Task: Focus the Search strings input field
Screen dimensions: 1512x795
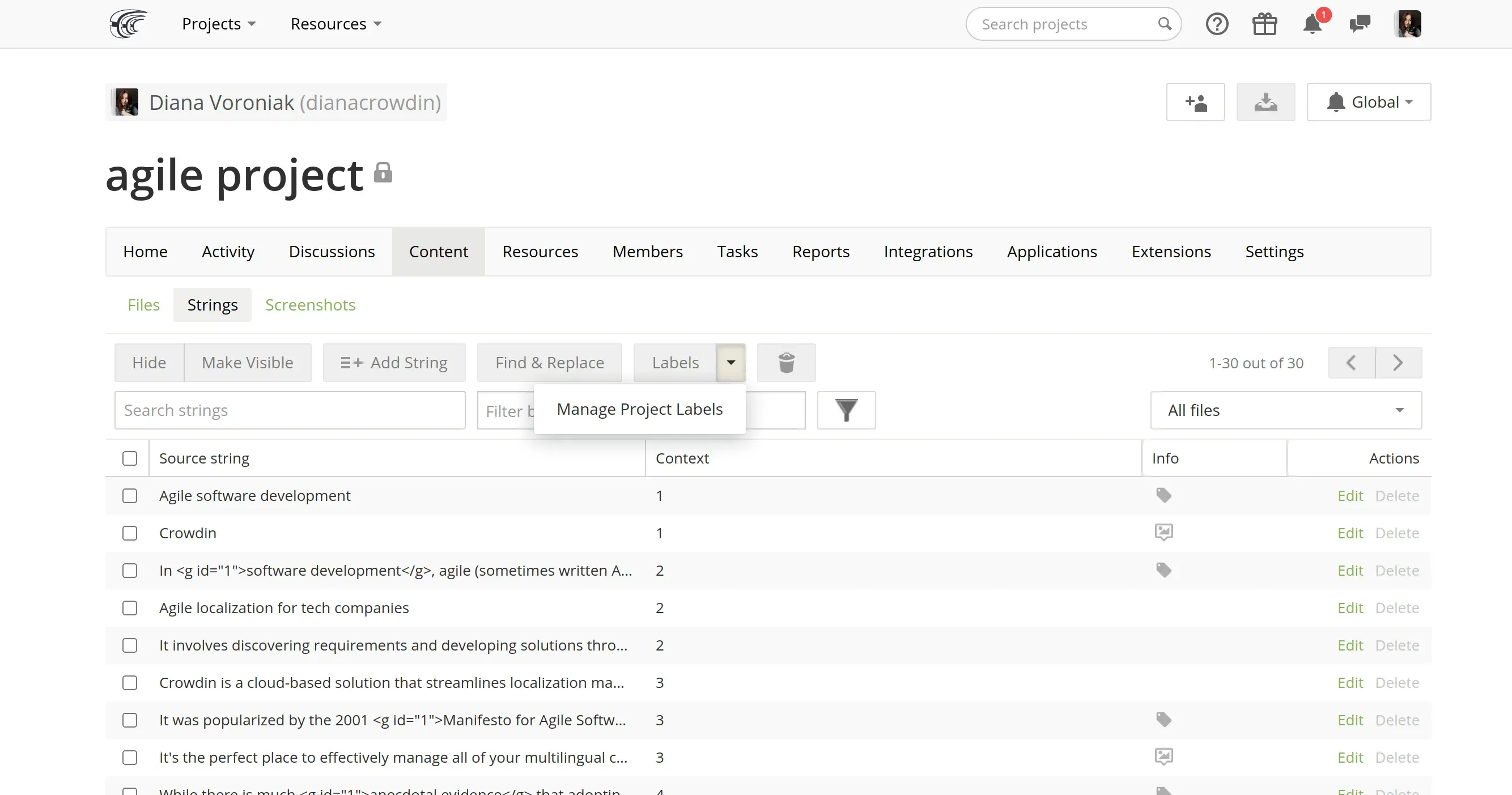Action: coord(290,410)
